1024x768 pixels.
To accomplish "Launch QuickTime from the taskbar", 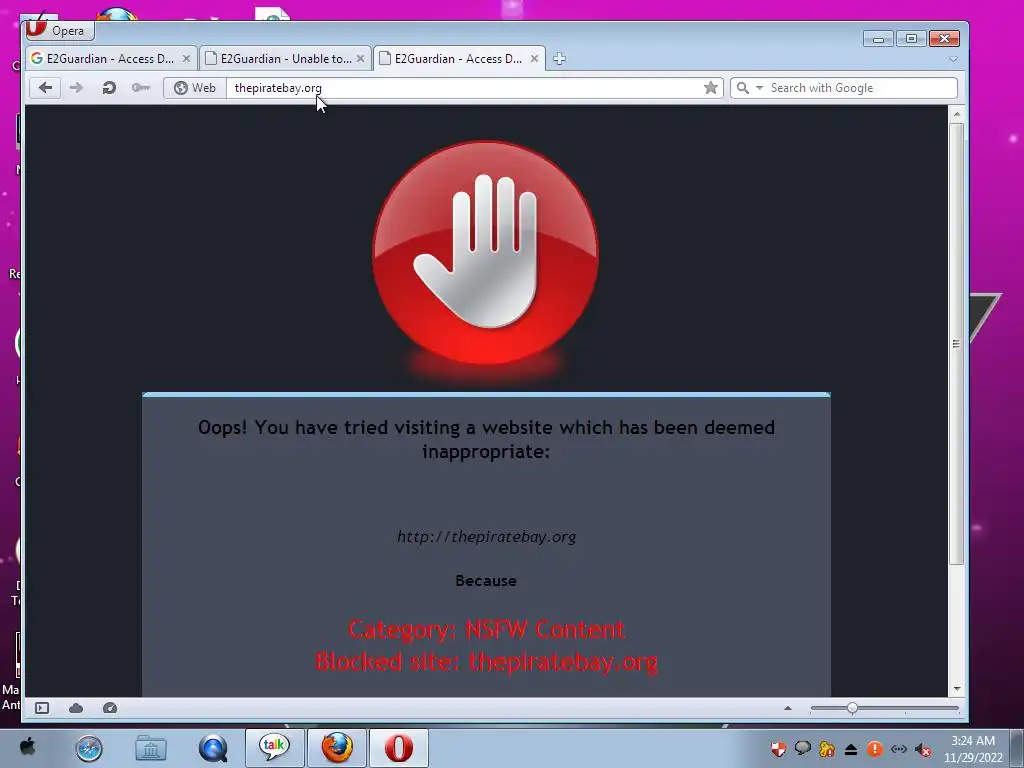I will coord(213,748).
